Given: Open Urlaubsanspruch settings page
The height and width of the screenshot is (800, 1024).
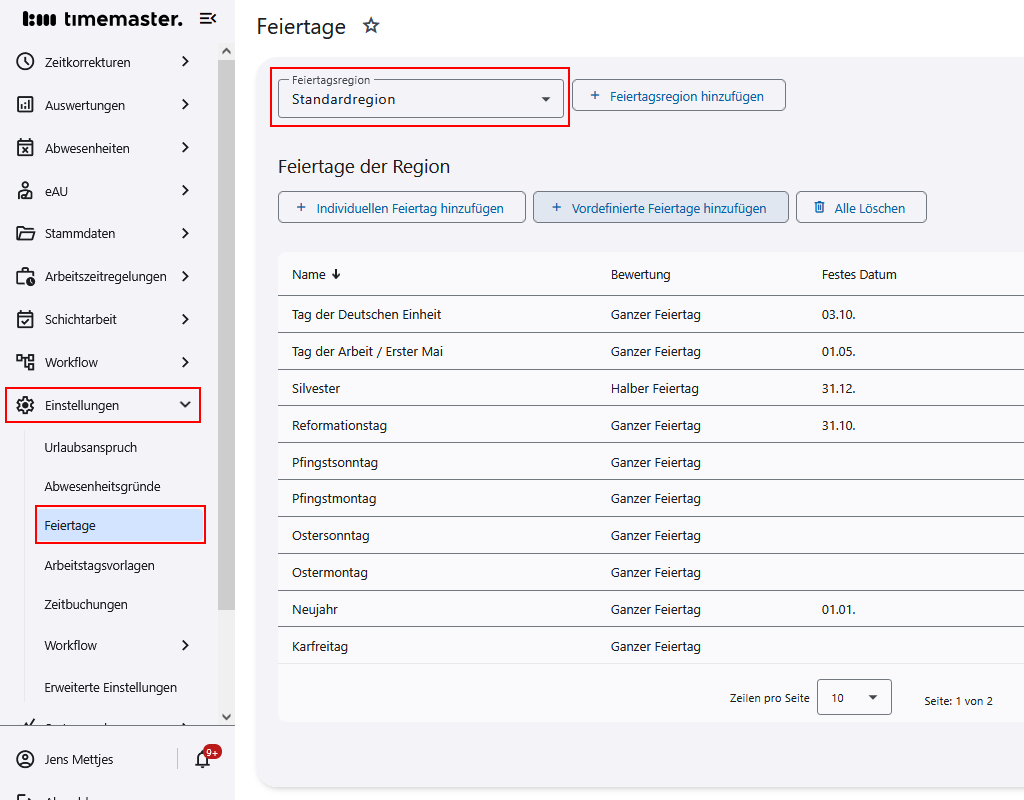Looking at the screenshot, I should pyautogui.click(x=91, y=448).
